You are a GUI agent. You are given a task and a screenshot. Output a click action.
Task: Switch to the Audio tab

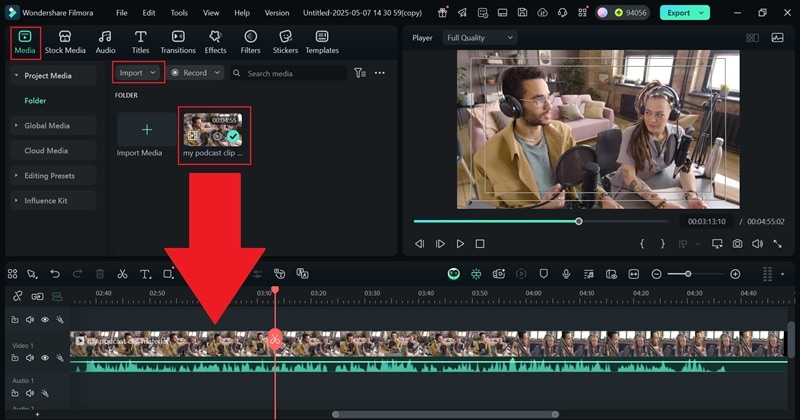click(x=105, y=42)
